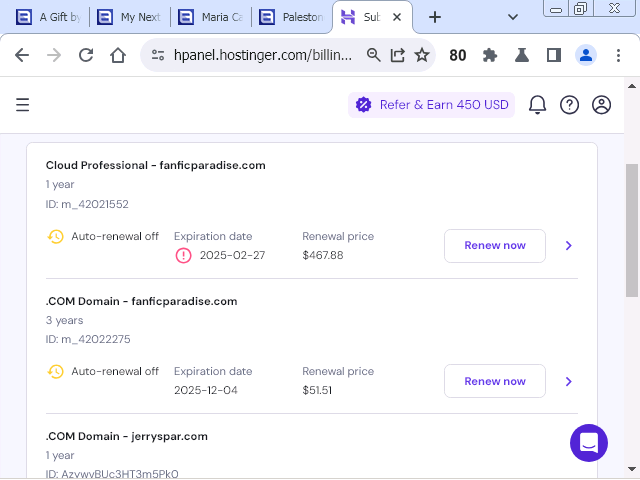The height and width of the screenshot is (480, 640).
Task: Select the 'Cloud Professional - fanficparadise.com' title
Action: click(x=156, y=165)
